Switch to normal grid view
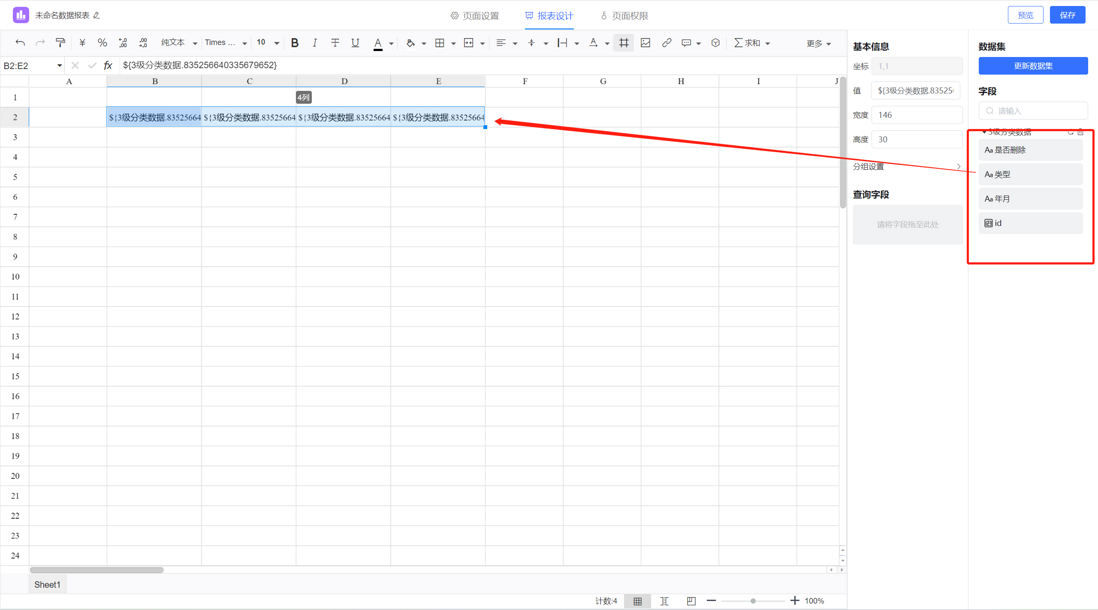1098x610 pixels. [637, 601]
